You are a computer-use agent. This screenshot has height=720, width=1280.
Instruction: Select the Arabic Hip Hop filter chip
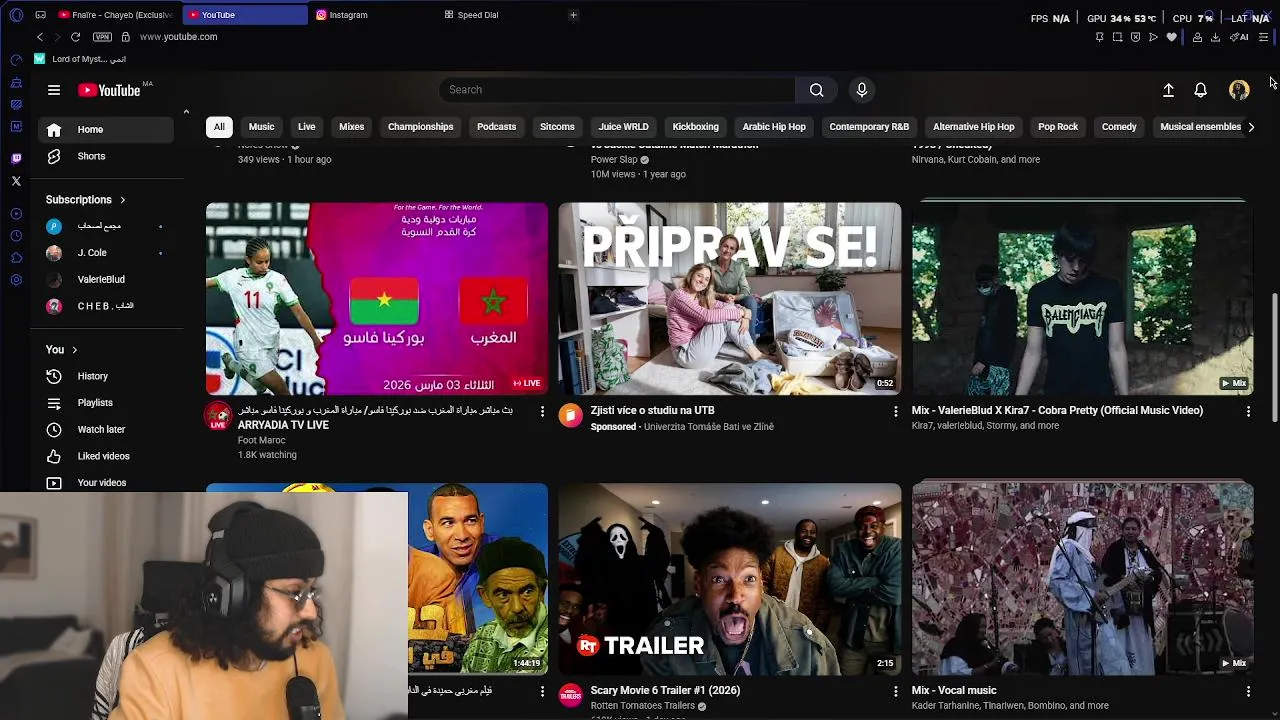tap(774, 127)
